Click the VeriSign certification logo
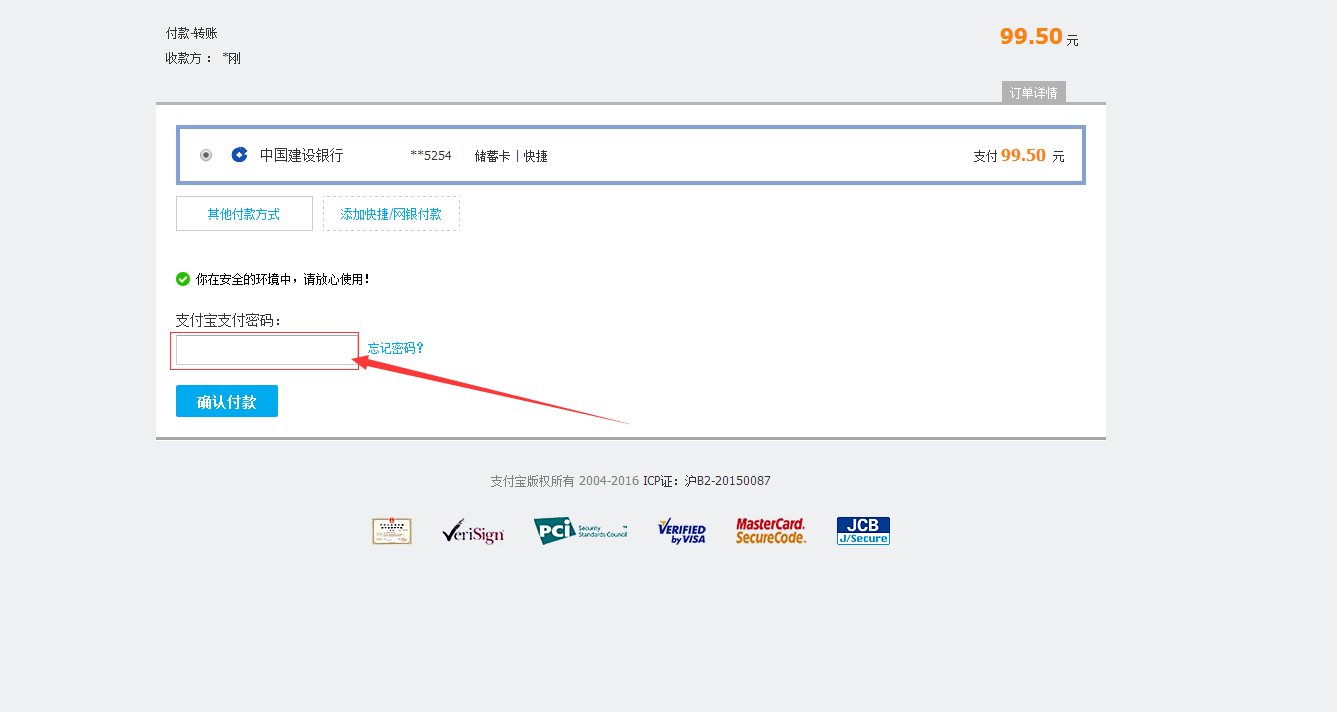The height and width of the screenshot is (712, 1337). [473, 531]
